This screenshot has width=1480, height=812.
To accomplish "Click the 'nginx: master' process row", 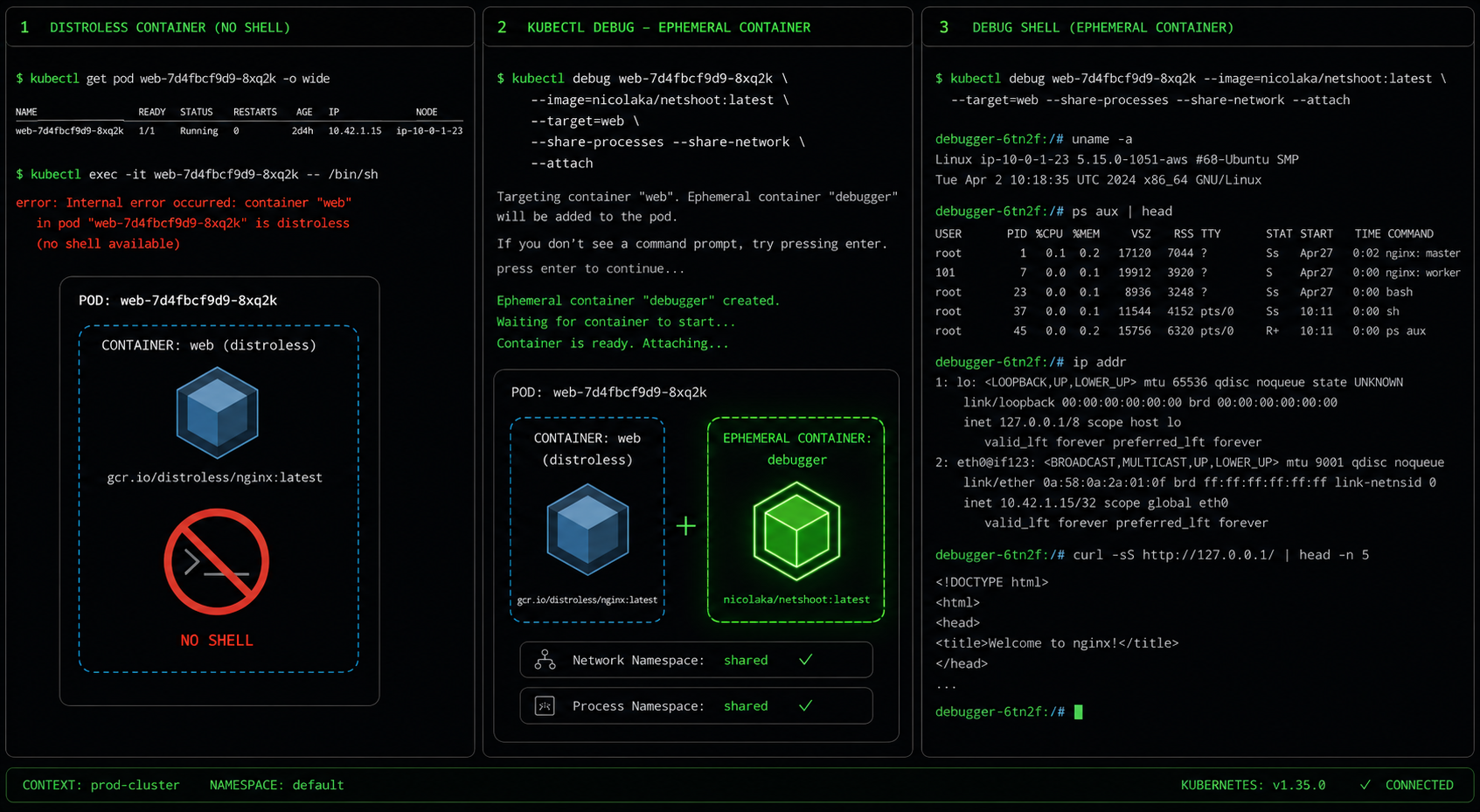I will point(1198,253).
